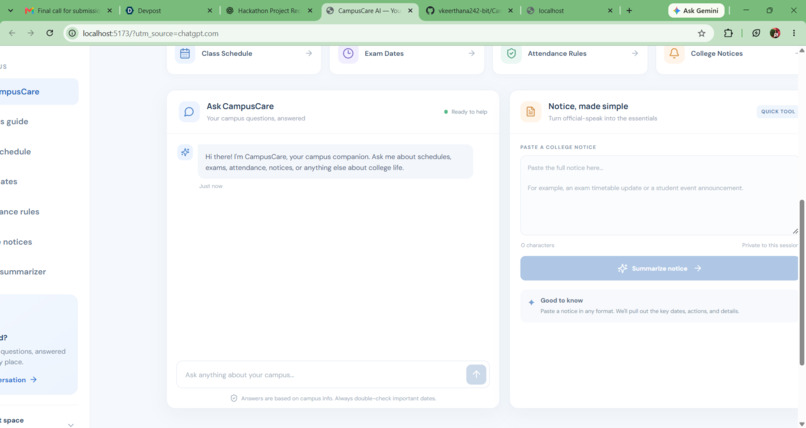Open the Class Schedule card
806x428 pixels.
click(x=244, y=59)
